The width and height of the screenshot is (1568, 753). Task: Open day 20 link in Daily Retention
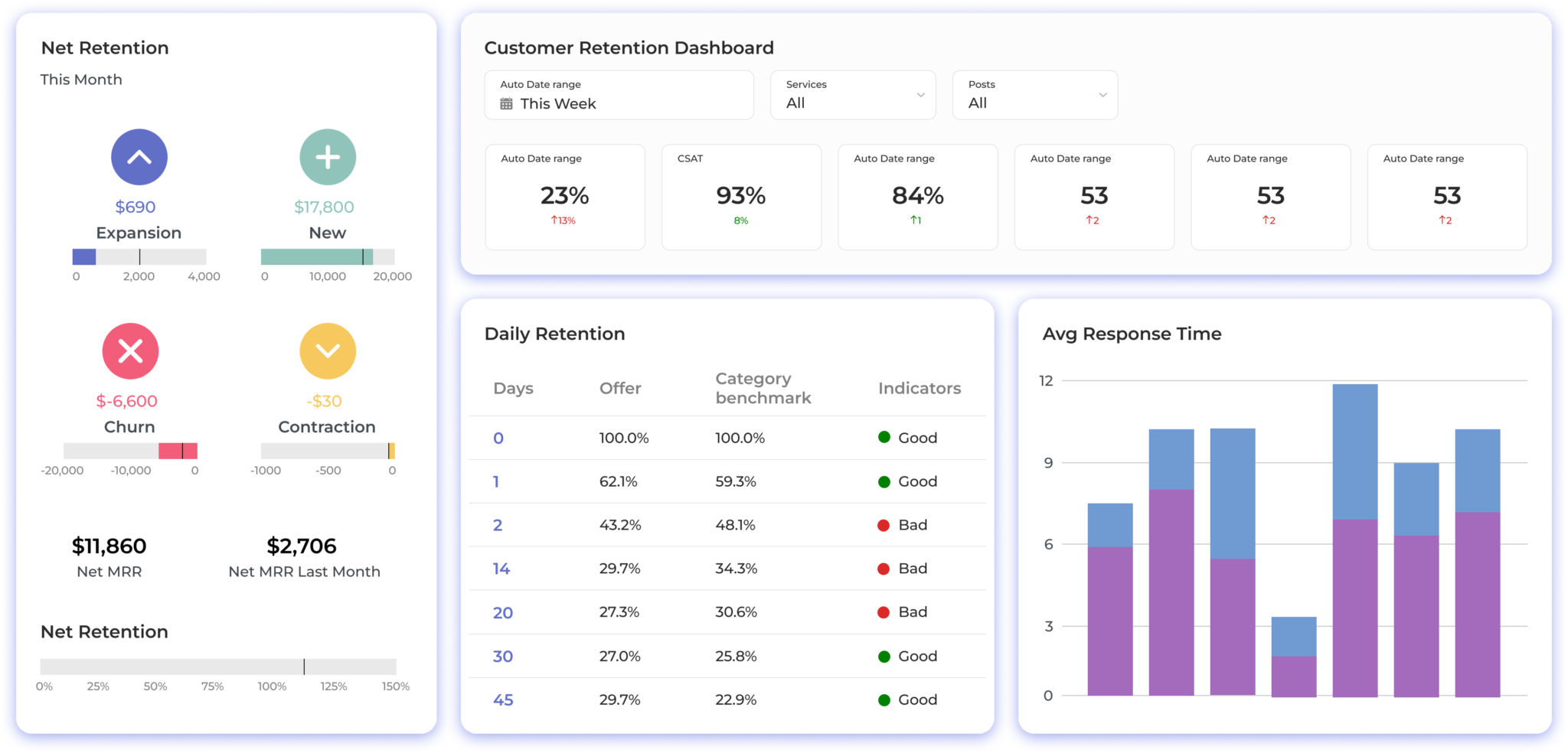click(502, 613)
